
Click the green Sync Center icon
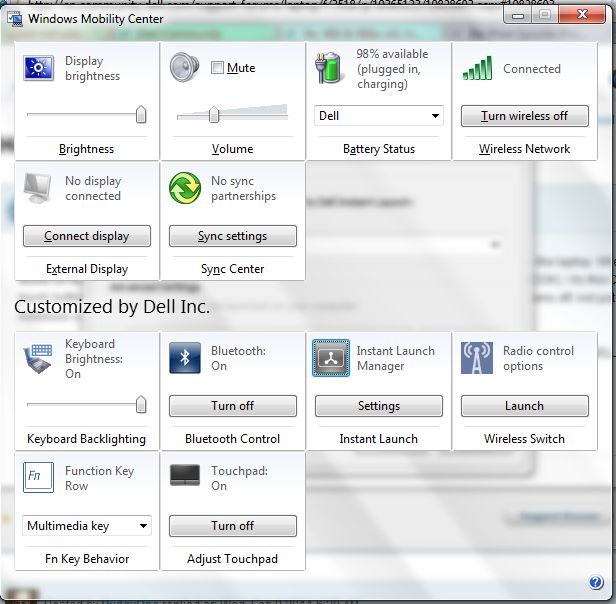pos(184,188)
